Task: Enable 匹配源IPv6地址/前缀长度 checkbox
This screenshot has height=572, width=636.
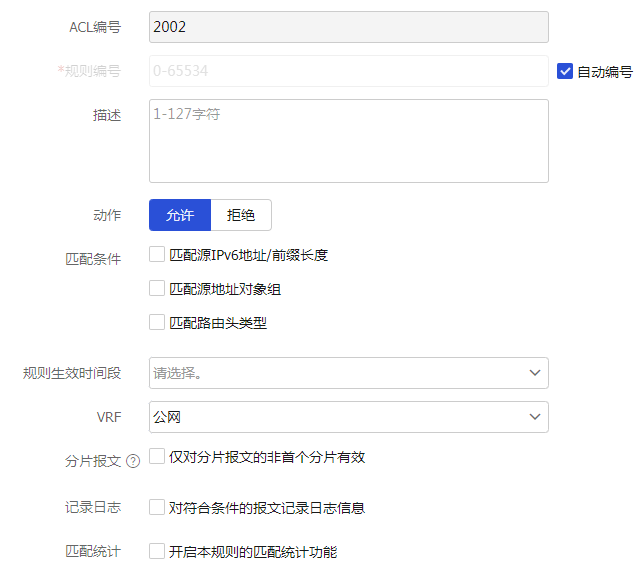Action: 157,255
